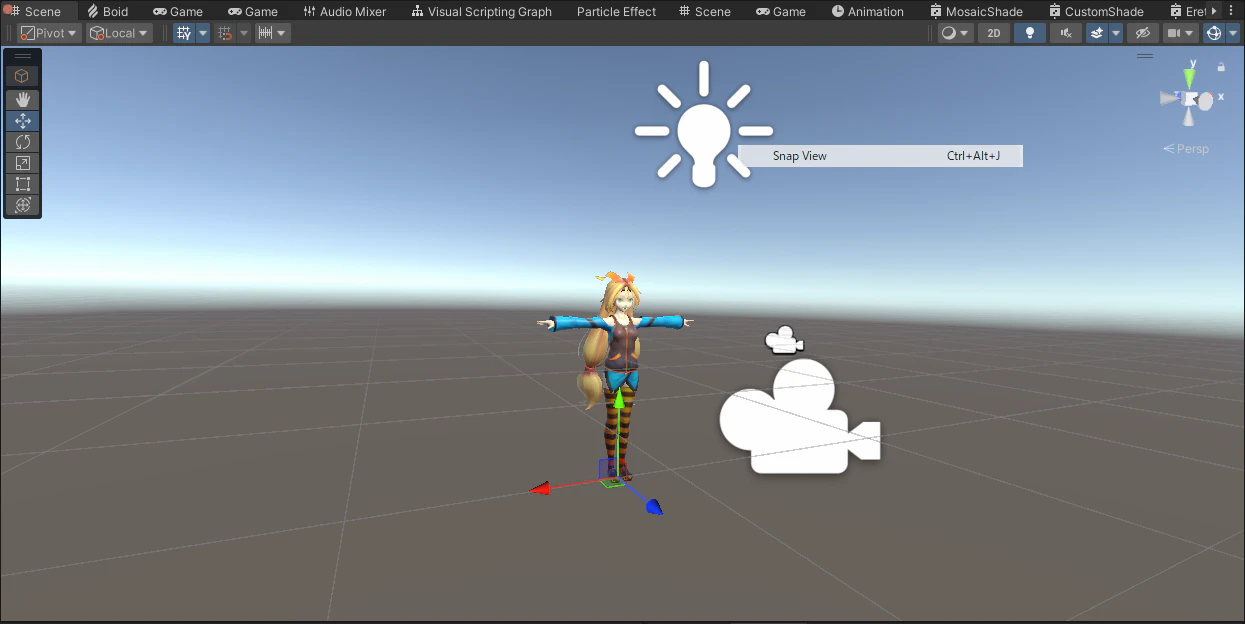Select the Rect tool
This screenshot has width=1245, height=624.
[22, 183]
